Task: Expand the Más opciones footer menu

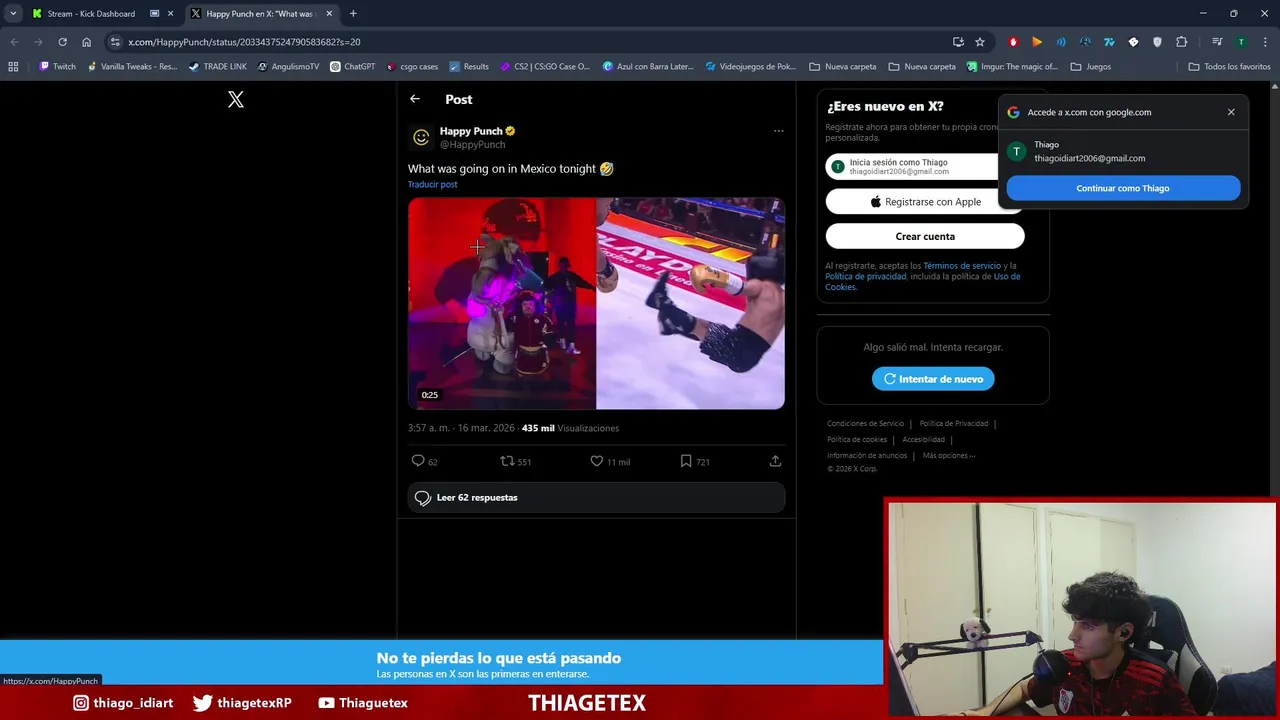Action: pos(948,456)
